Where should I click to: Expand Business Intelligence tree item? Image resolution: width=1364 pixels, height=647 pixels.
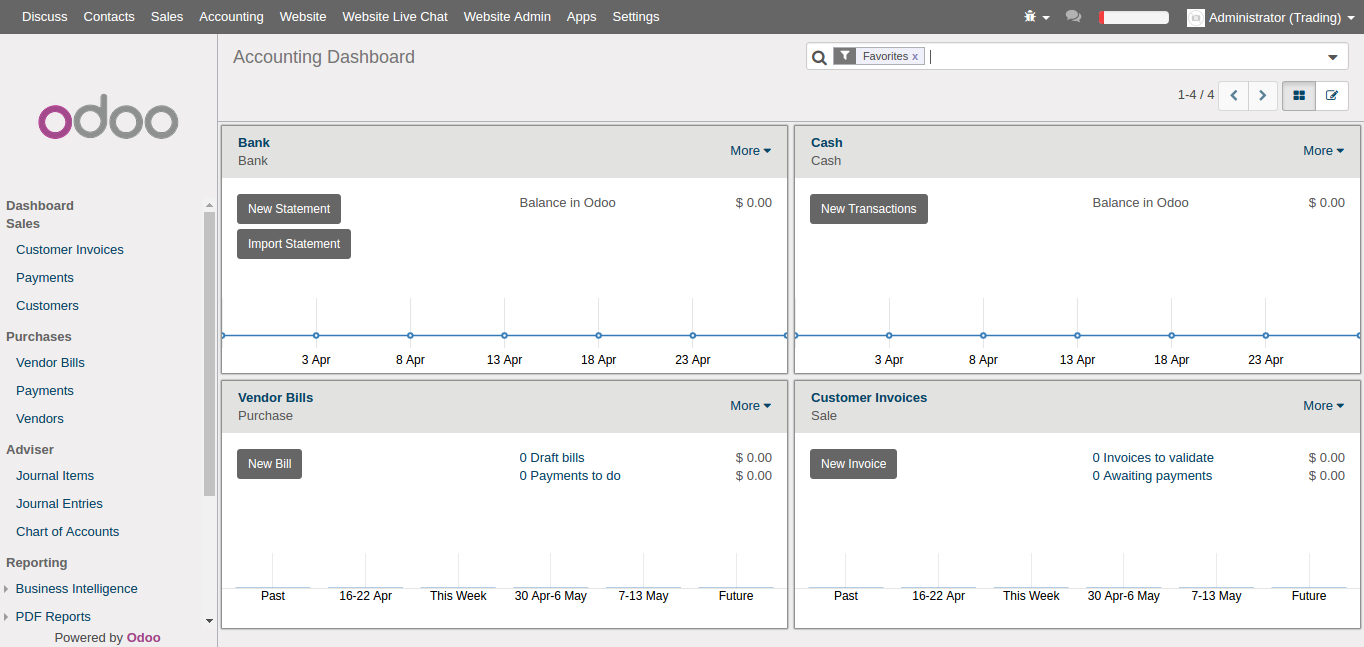click(x=7, y=589)
